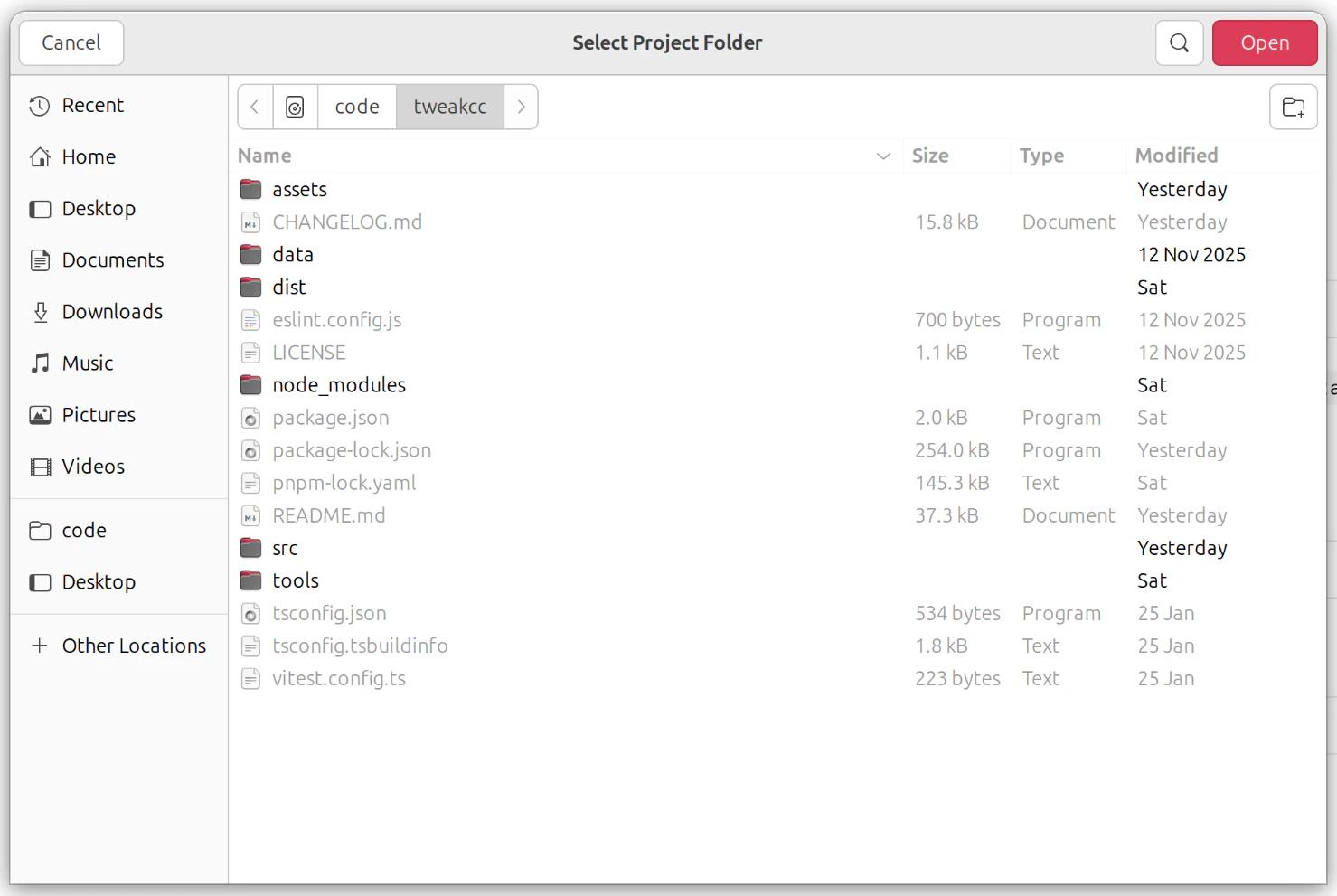Open the Recent files sidebar entry
The width and height of the screenshot is (1337, 896).
92,105
